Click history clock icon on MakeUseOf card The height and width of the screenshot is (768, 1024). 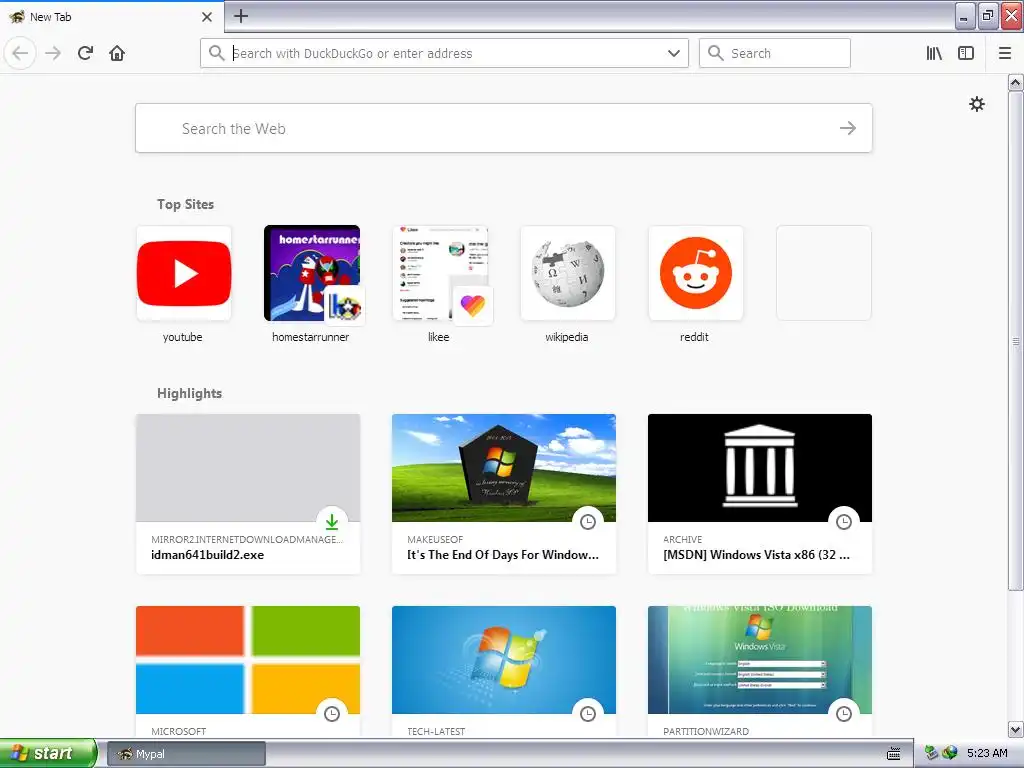pyautogui.click(x=588, y=522)
